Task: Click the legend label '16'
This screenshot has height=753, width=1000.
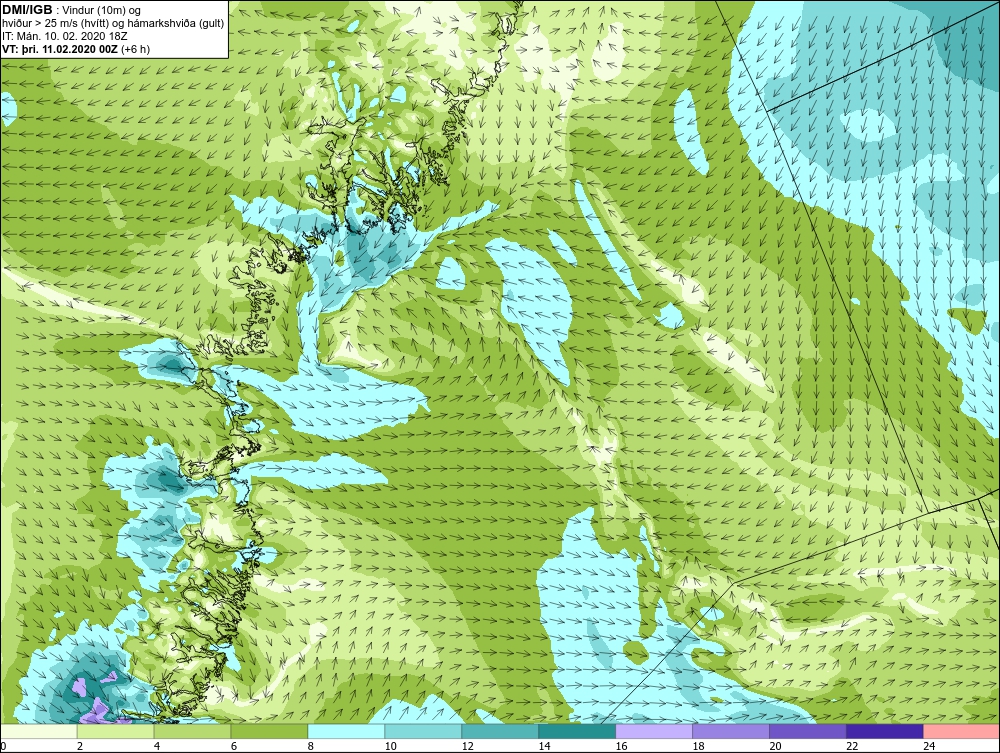Action: (622, 746)
